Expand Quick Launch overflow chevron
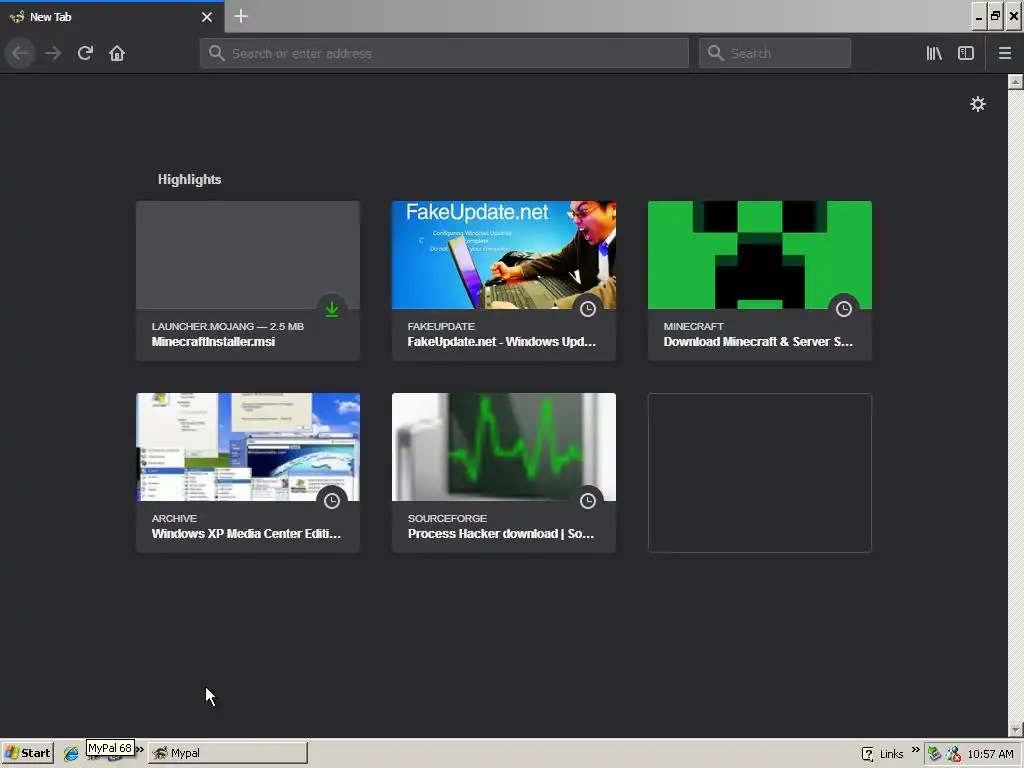1024x768 pixels. [x=139, y=749]
